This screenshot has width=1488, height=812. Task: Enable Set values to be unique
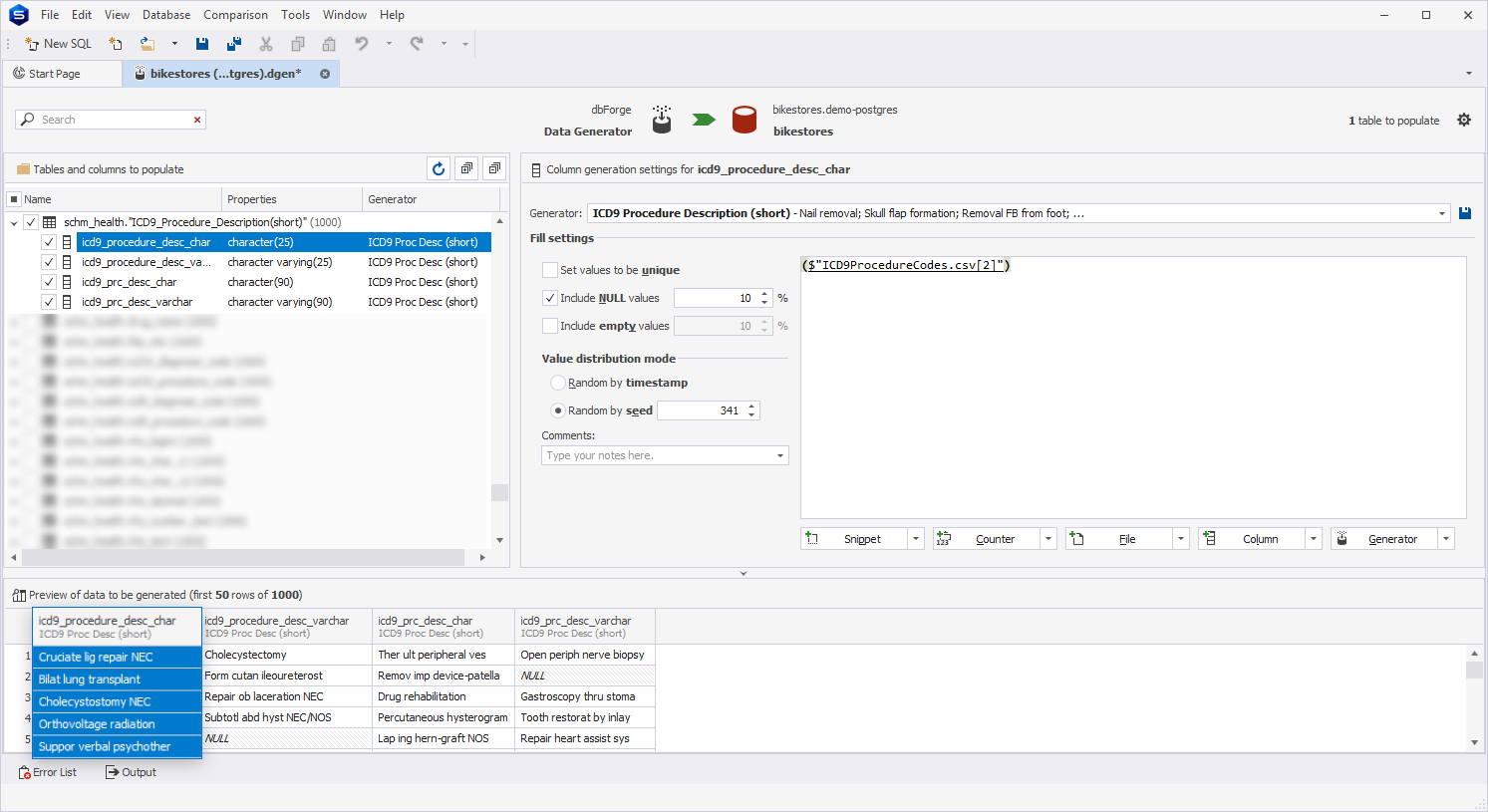pos(549,269)
